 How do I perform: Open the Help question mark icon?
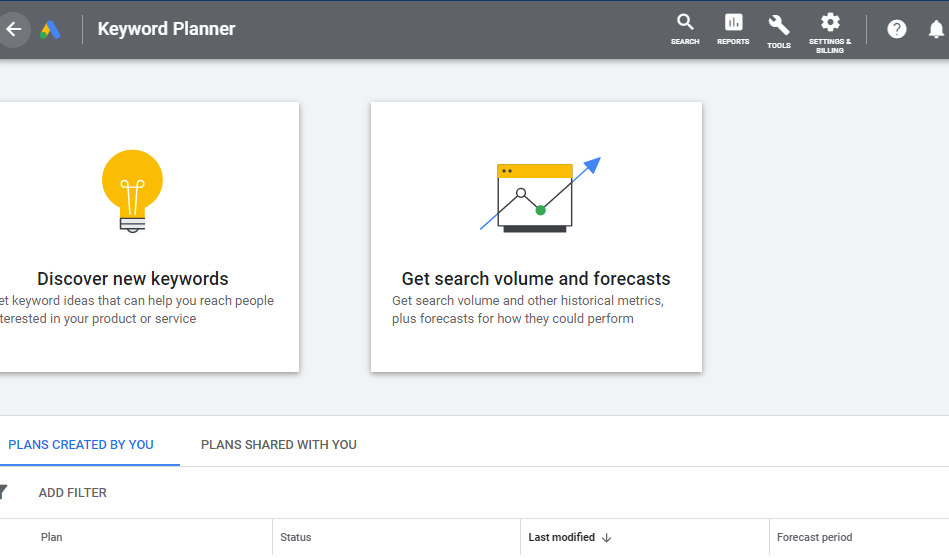point(897,29)
